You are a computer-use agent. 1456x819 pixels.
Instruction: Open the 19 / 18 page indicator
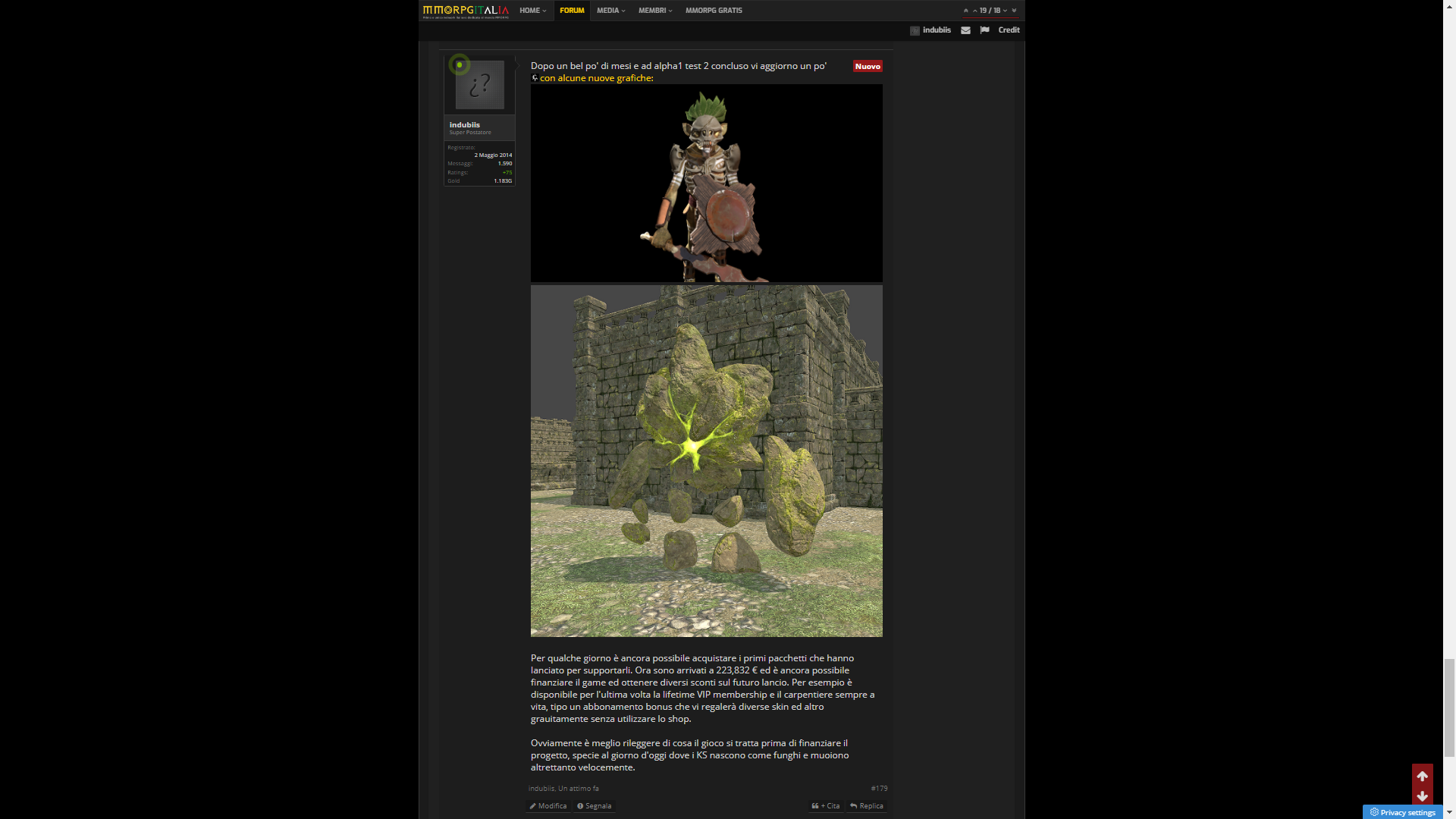click(990, 11)
